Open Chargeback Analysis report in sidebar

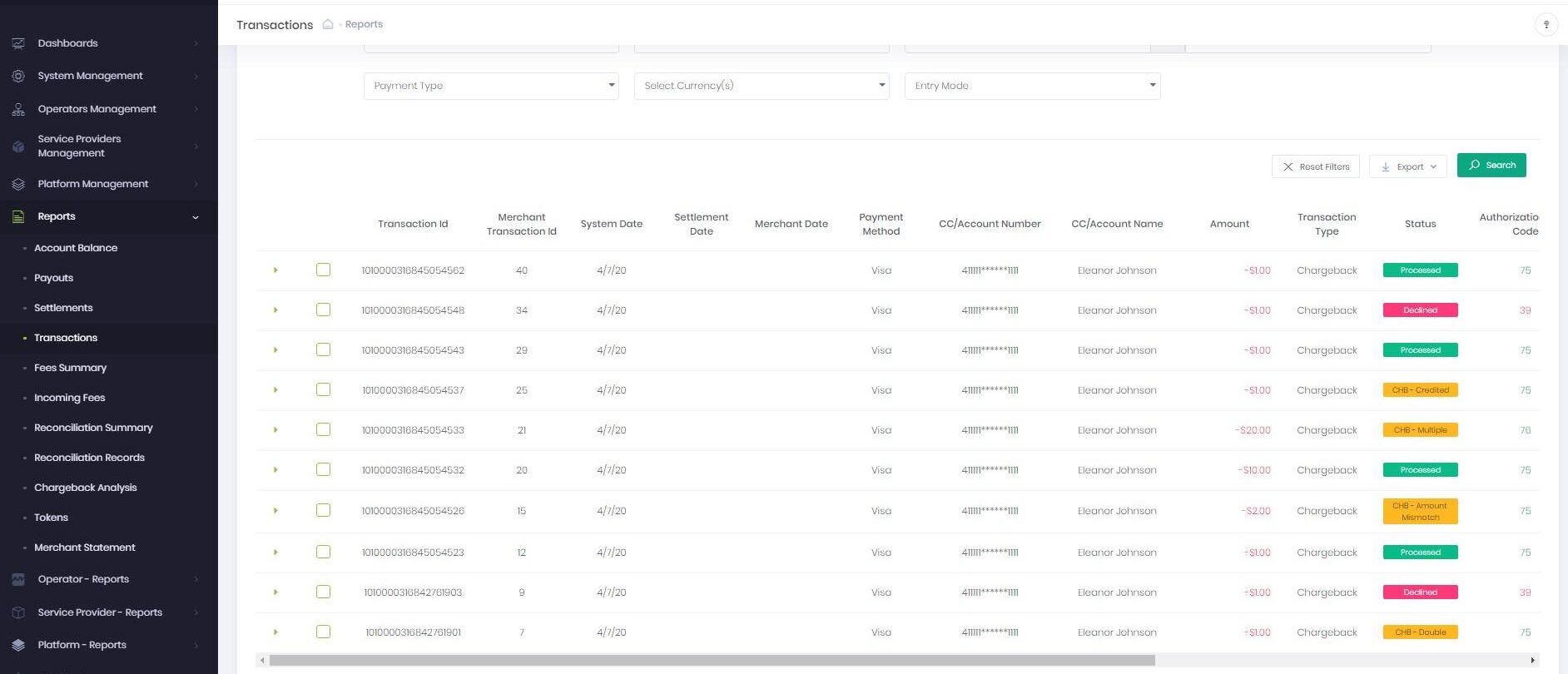pyautogui.click(x=85, y=488)
